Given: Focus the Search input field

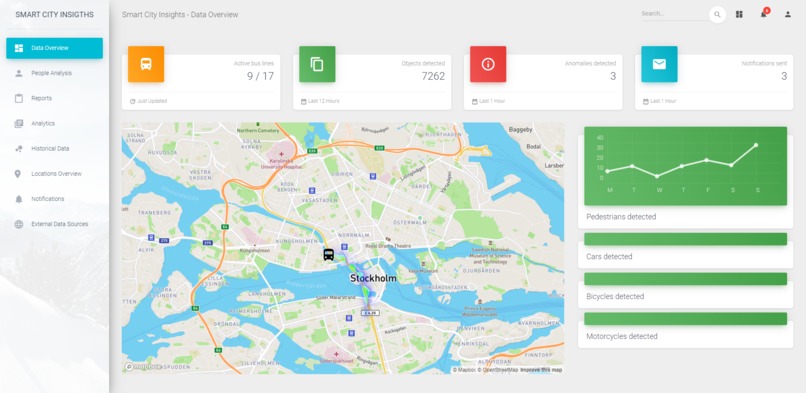Looking at the screenshot, I should [x=674, y=14].
